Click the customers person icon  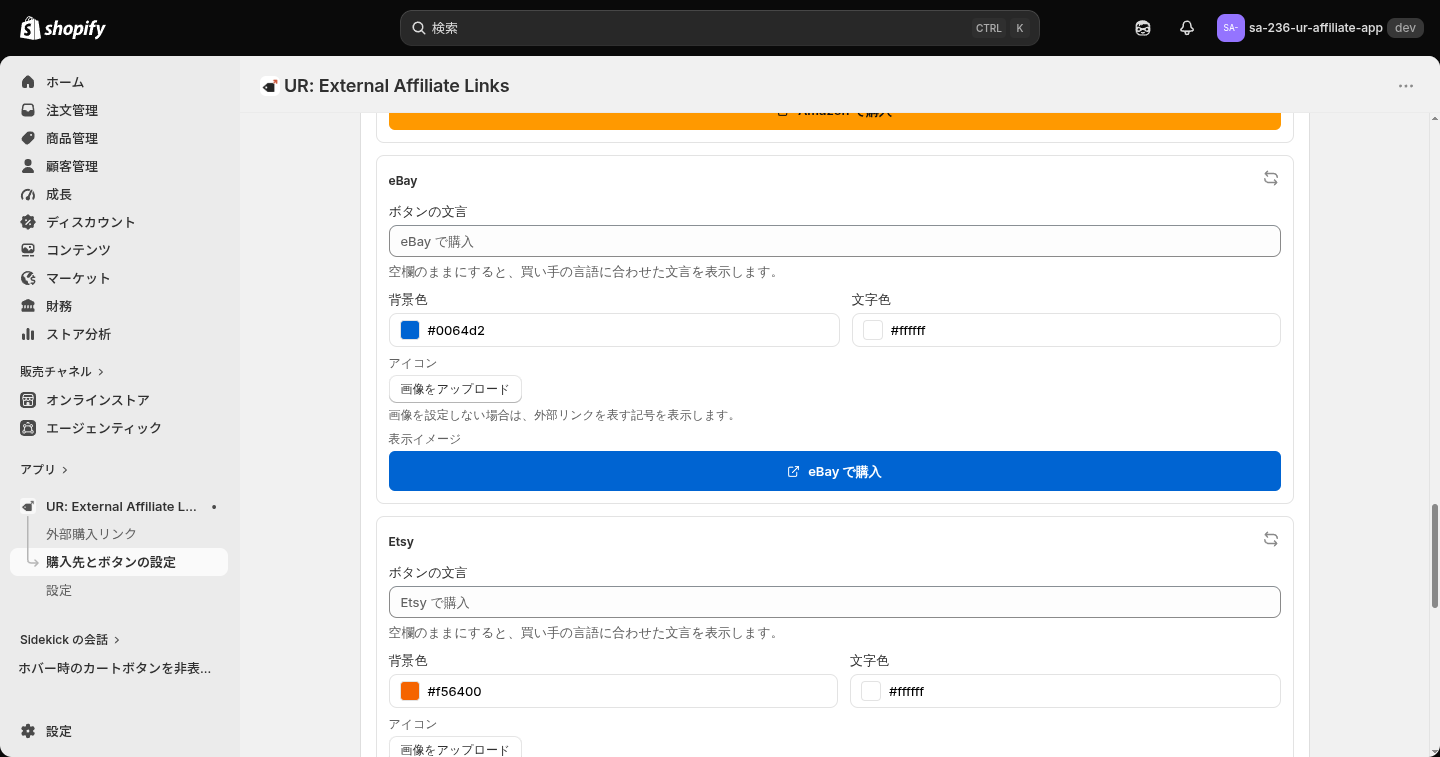click(28, 166)
